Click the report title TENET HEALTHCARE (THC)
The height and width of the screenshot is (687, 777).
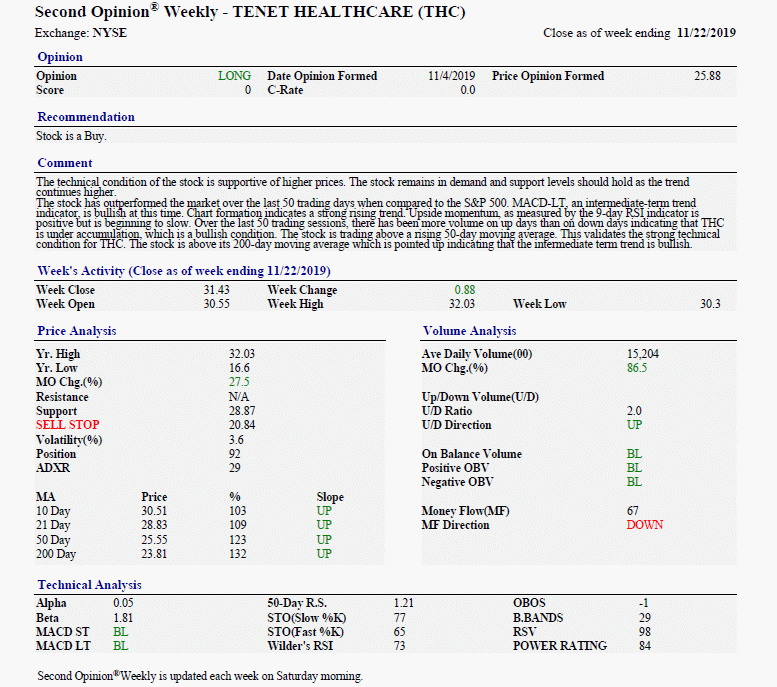pyautogui.click(x=349, y=12)
